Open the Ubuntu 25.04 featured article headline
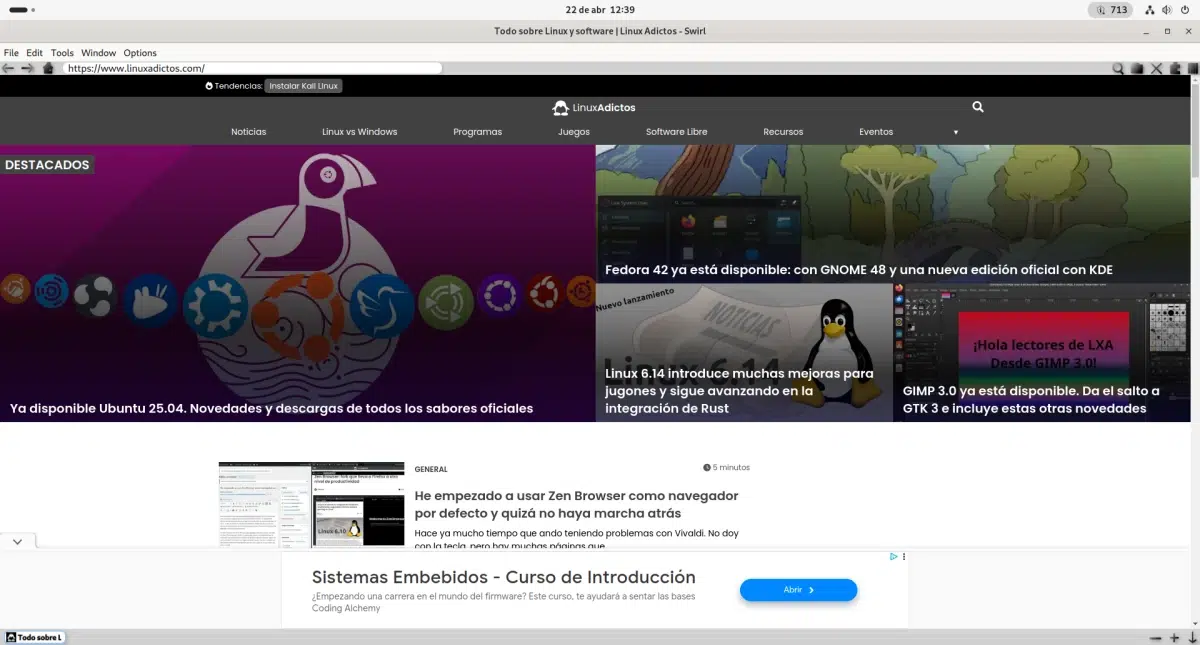The width and height of the screenshot is (1200, 645). [271, 408]
